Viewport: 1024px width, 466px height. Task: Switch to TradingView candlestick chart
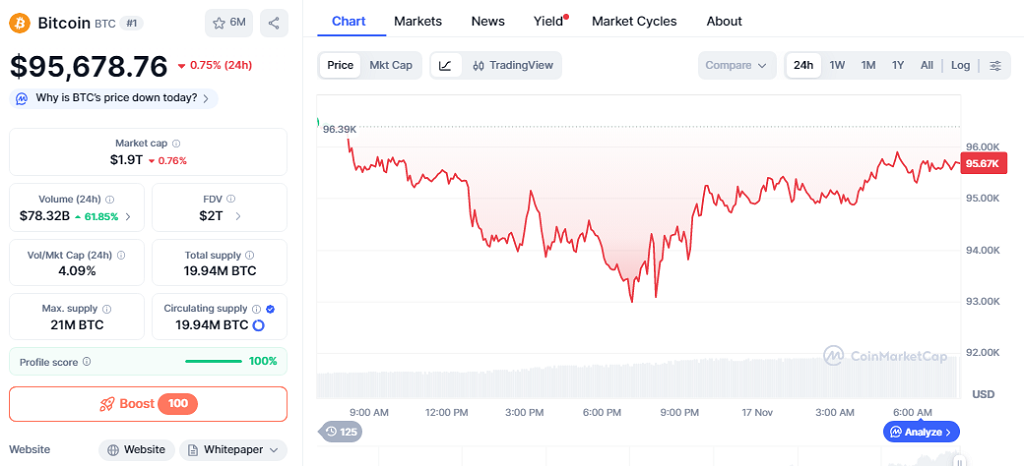click(513, 65)
